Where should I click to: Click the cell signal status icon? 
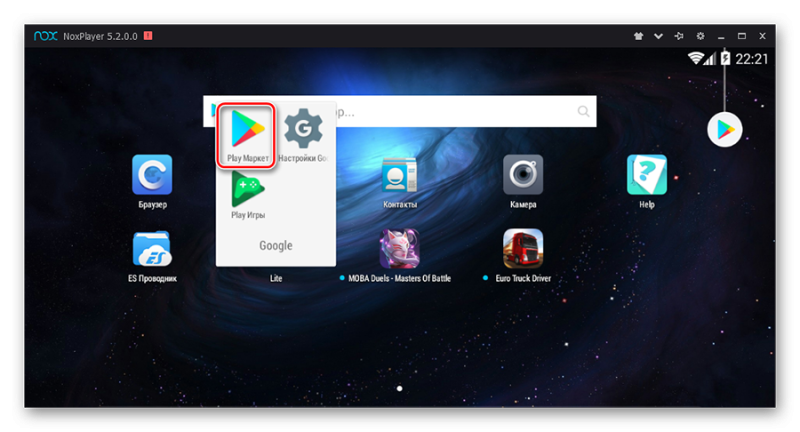pos(710,59)
